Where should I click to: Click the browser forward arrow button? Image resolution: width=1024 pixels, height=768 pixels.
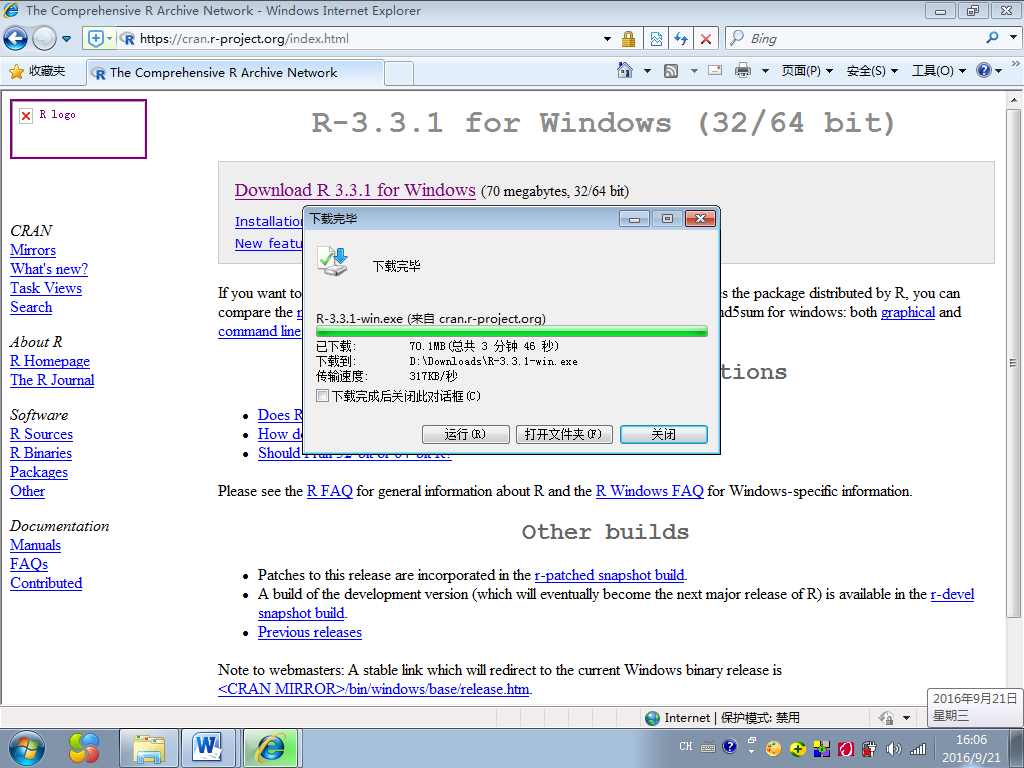pos(44,39)
